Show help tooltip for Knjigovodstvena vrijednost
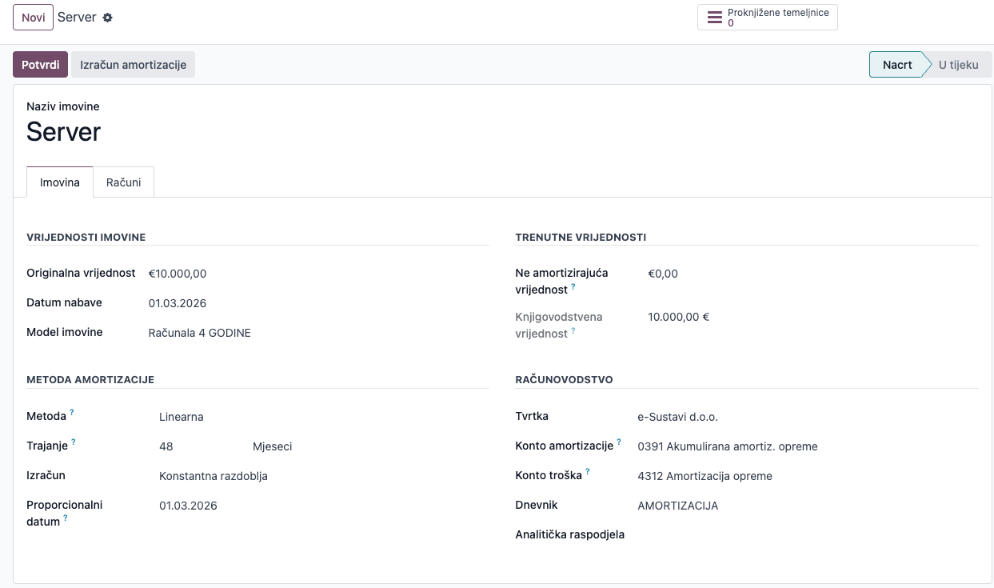 point(573,330)
